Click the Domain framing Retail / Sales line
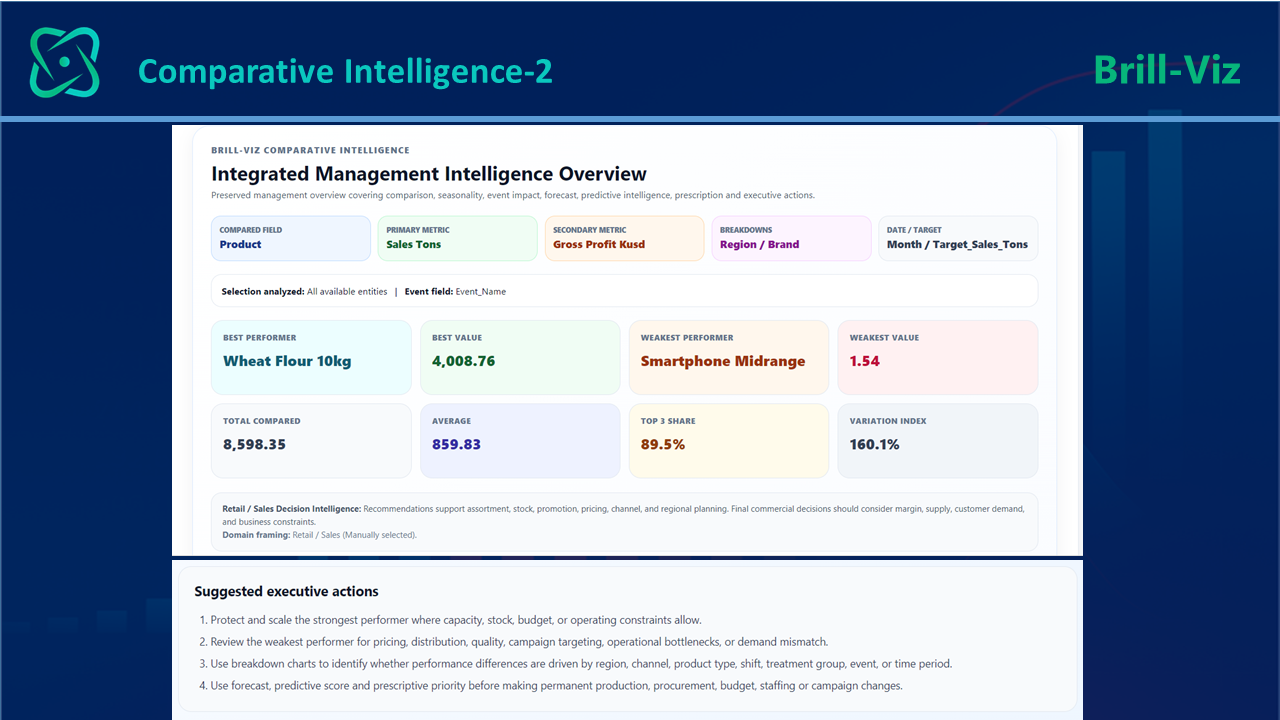Viewport: 1280px width, 720px height. pyautogui.click(x=319, y=535)
